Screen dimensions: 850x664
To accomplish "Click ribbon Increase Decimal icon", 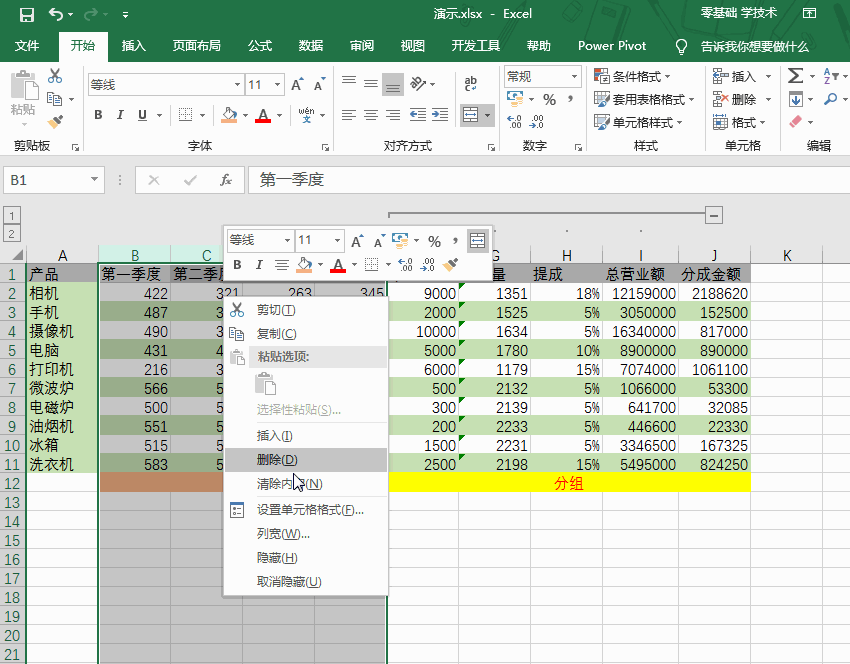I will 514,122.
